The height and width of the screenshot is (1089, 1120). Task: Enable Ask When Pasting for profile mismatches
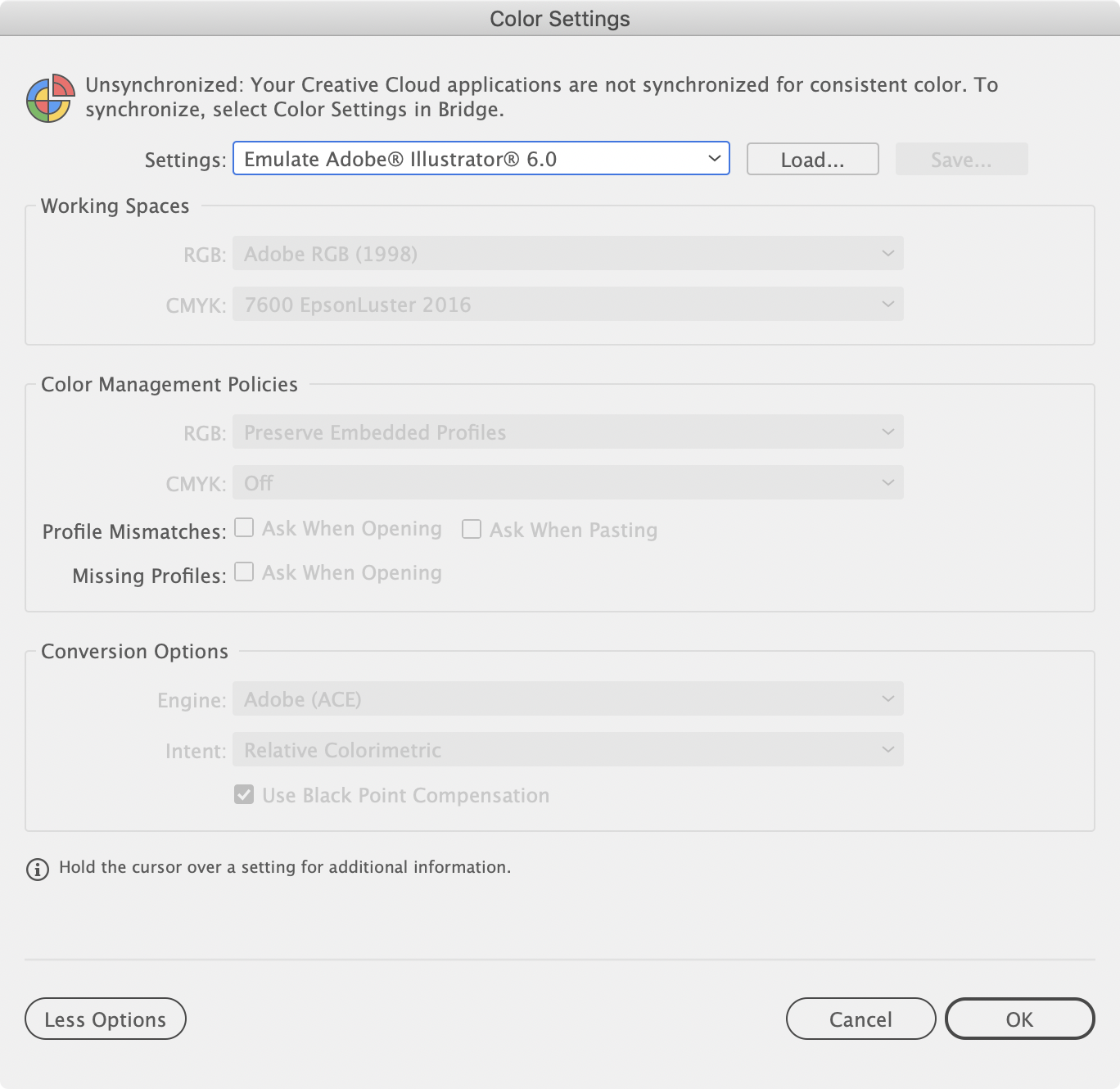point(471,530)
